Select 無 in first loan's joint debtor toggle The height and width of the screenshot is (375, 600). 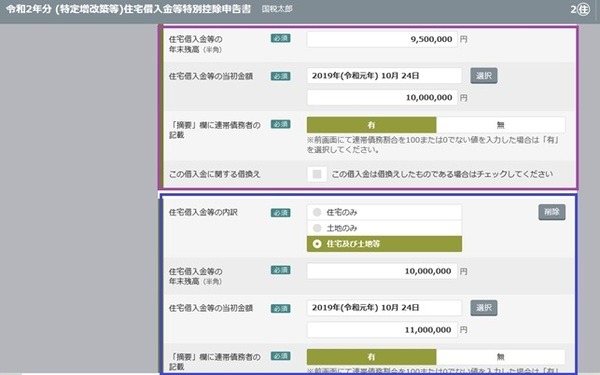click(501, 125)
